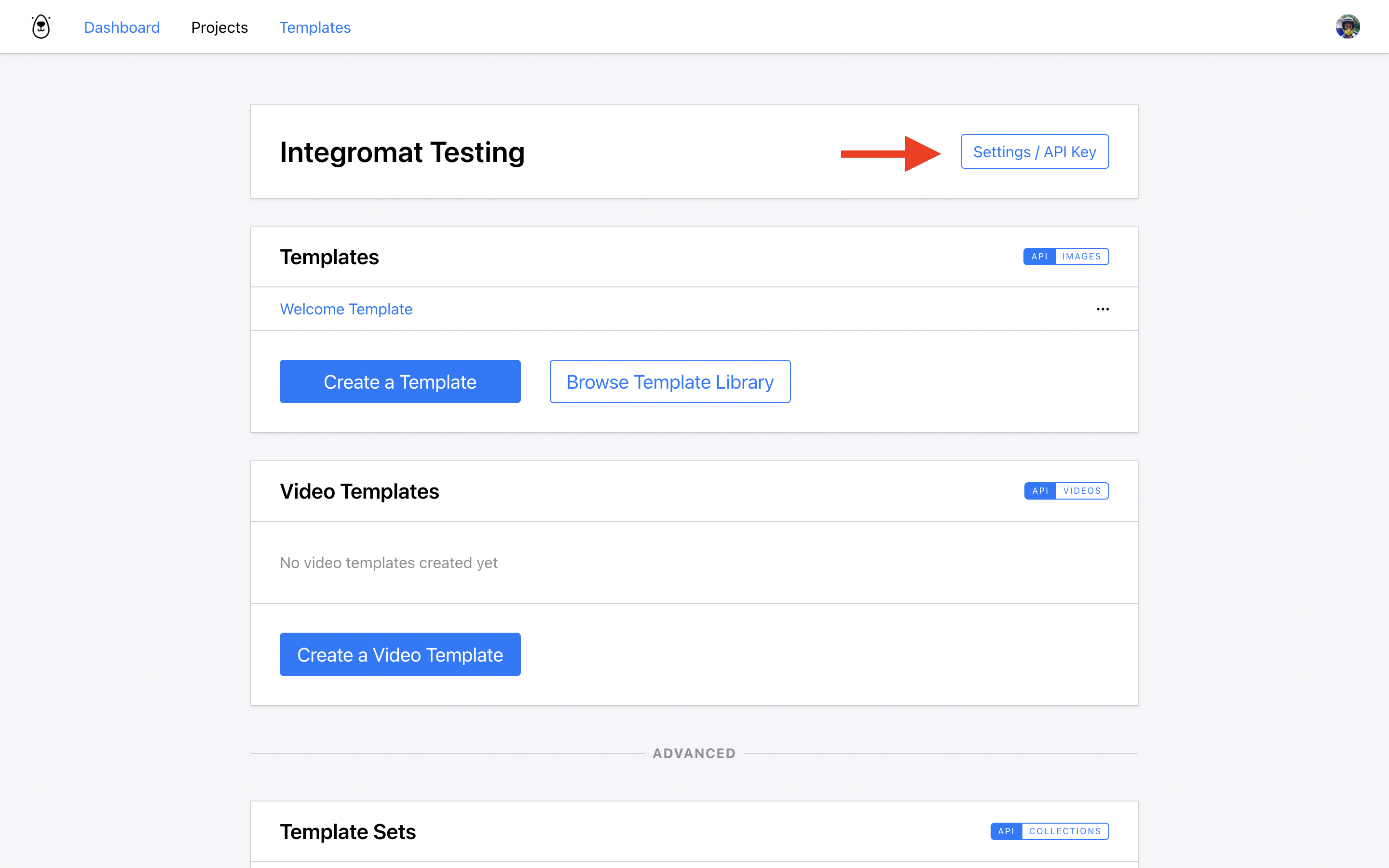This screenshot has width=1389, height=868.
Task: Click the API Videos badge
Action: tap(1066, 491)
